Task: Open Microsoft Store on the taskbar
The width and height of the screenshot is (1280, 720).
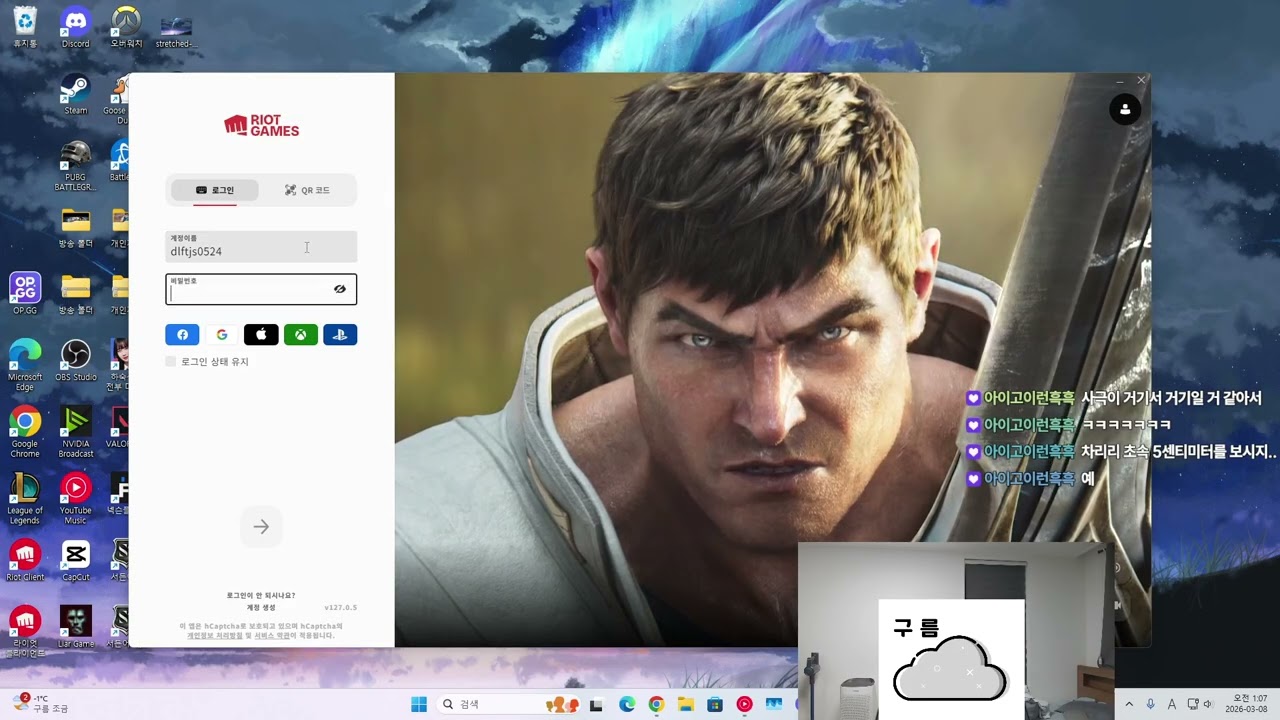Action: 715,704
